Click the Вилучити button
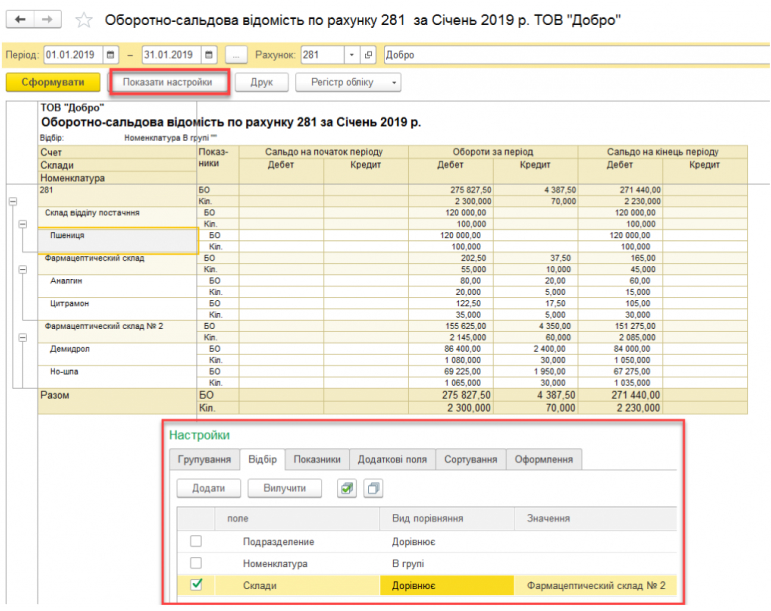This screenshot has width=771, height=611. 285,488
